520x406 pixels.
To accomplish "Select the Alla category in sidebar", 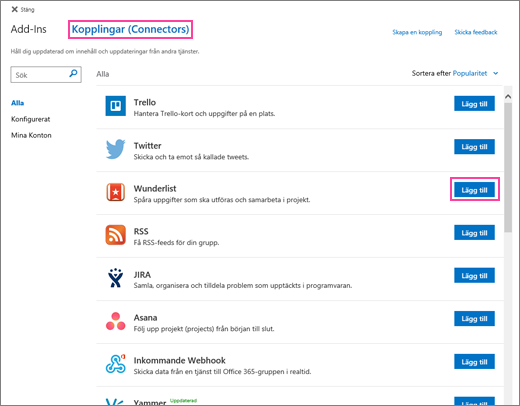I will click(18, 103).
